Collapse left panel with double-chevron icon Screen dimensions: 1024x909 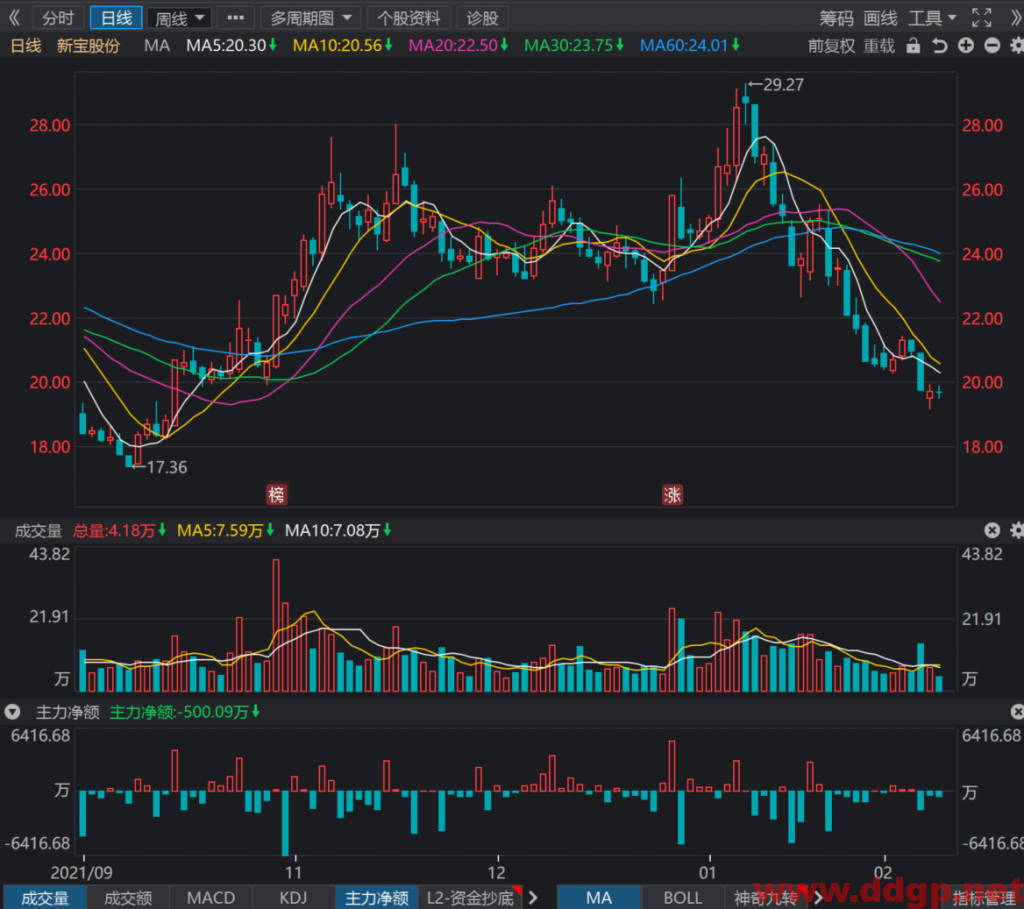pos(14,18)
